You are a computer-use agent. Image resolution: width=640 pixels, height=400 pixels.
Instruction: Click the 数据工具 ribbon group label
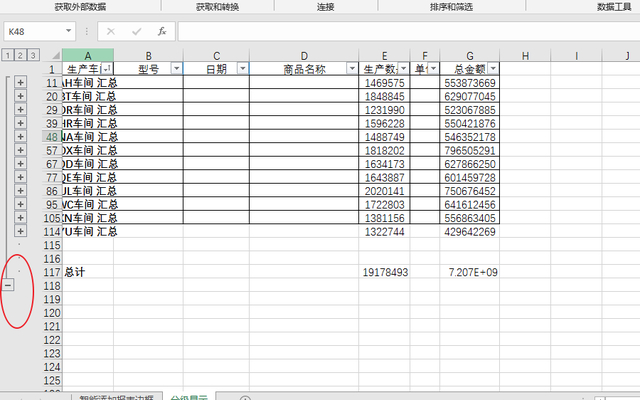coord(614,7)
